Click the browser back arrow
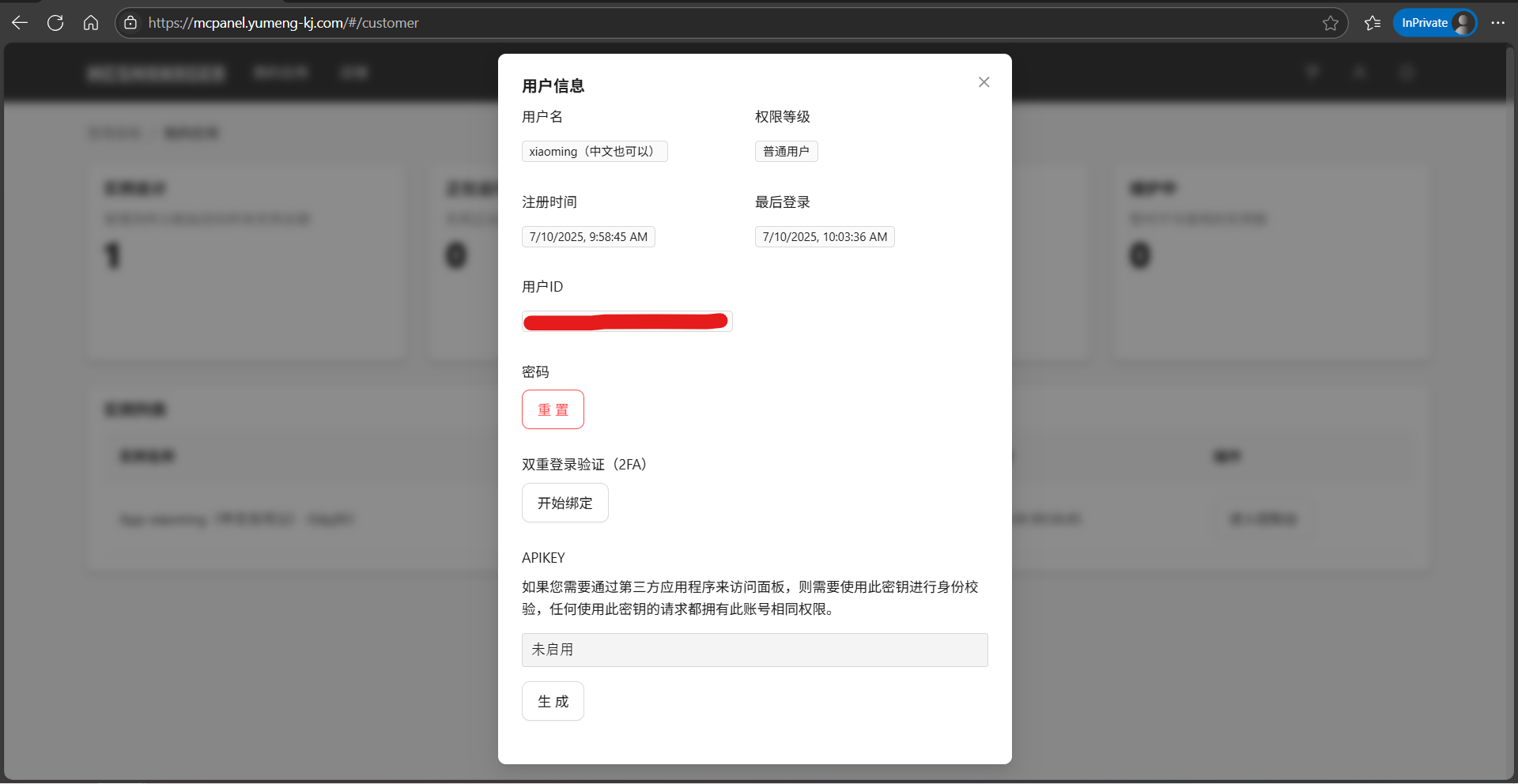The width and height of the screenshot is (1518, 784). (20, 23)
